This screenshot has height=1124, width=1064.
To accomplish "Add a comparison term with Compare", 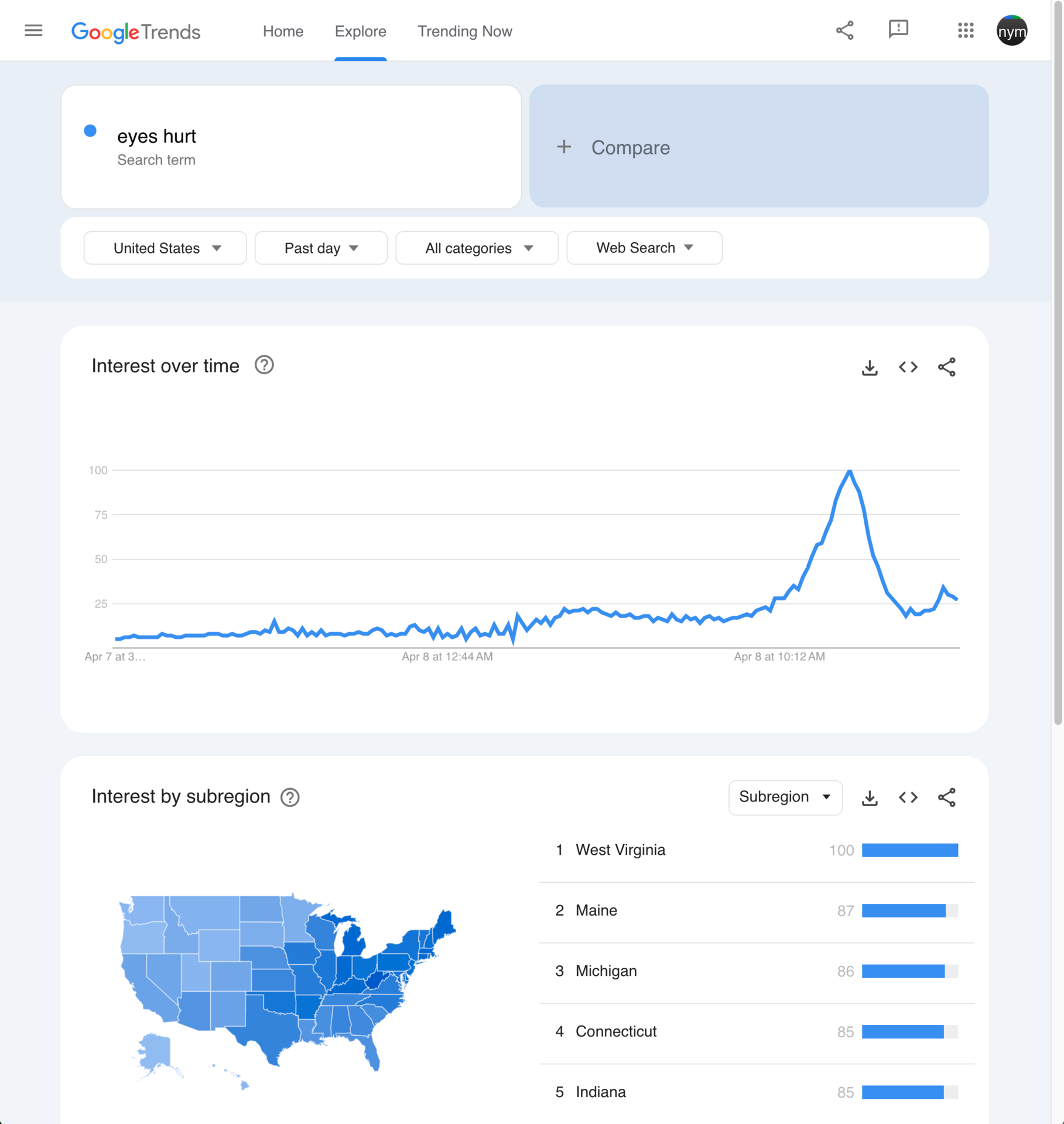I will click(x=759, y=146).
